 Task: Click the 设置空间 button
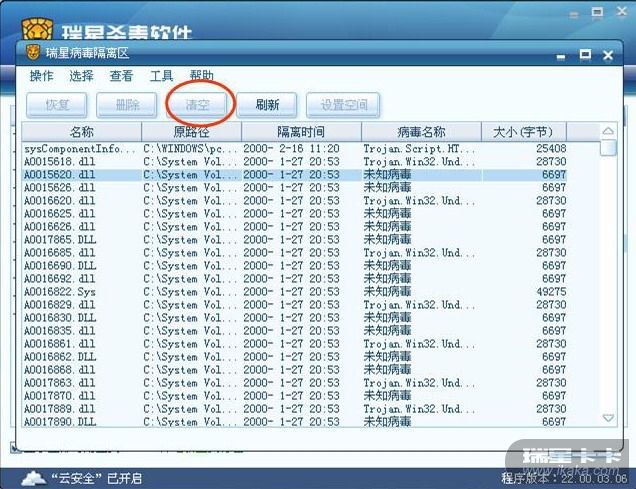[x=343, y=105]
